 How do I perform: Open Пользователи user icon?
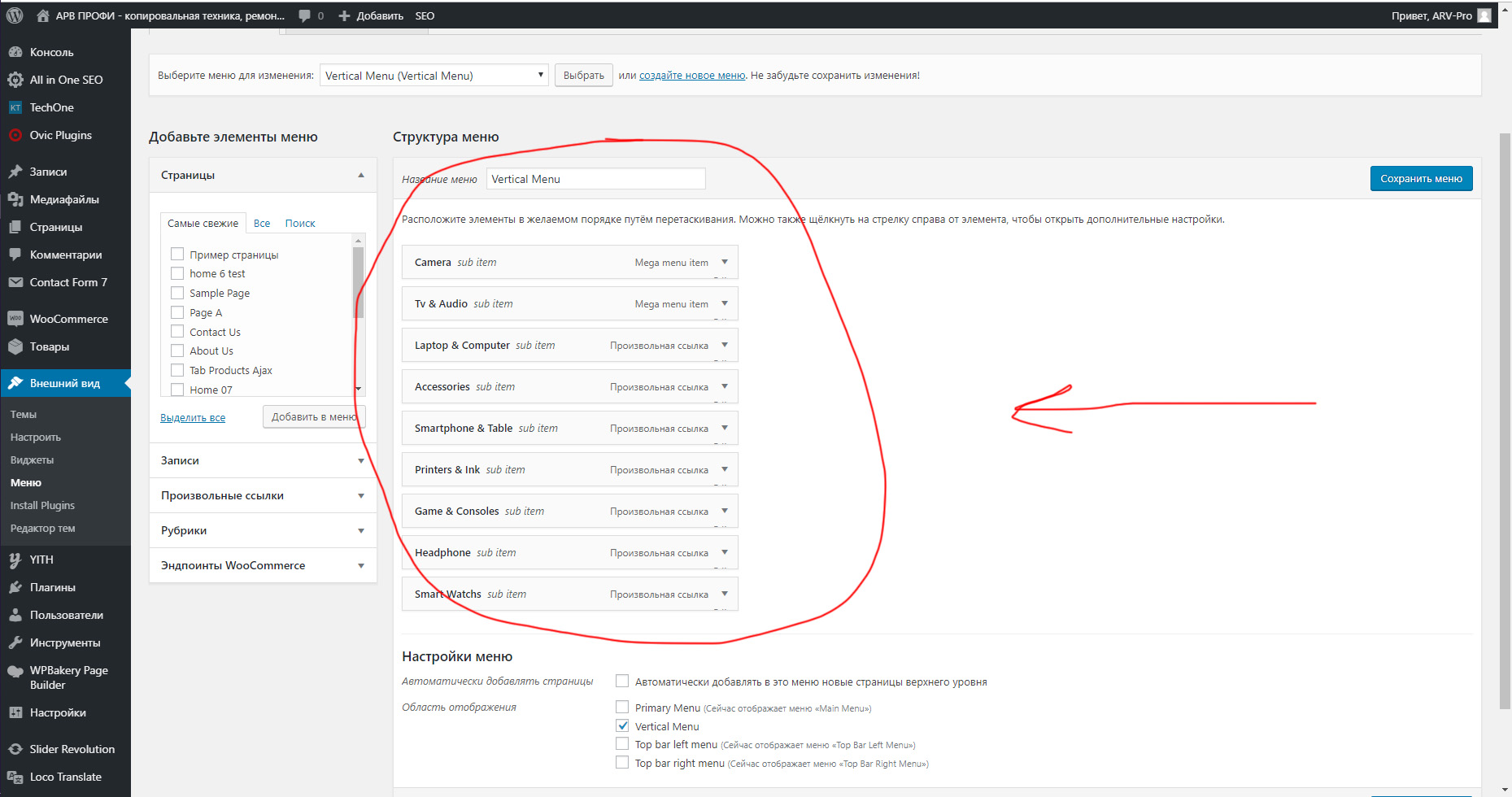coord(15,615)
